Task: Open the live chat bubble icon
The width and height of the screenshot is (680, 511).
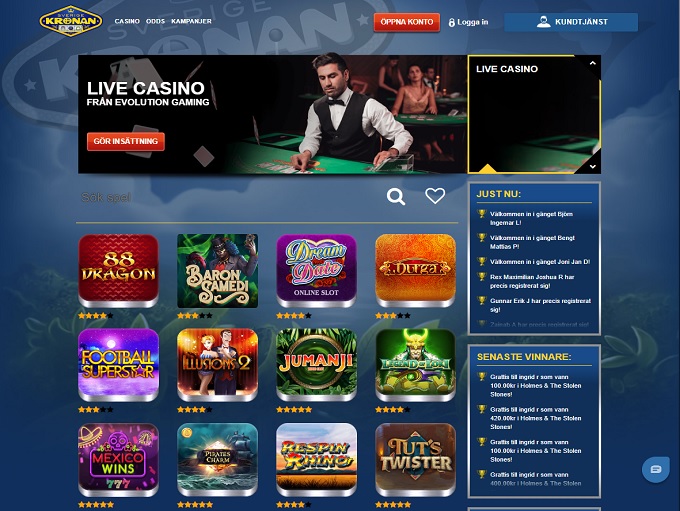Action: click(656, 469)
